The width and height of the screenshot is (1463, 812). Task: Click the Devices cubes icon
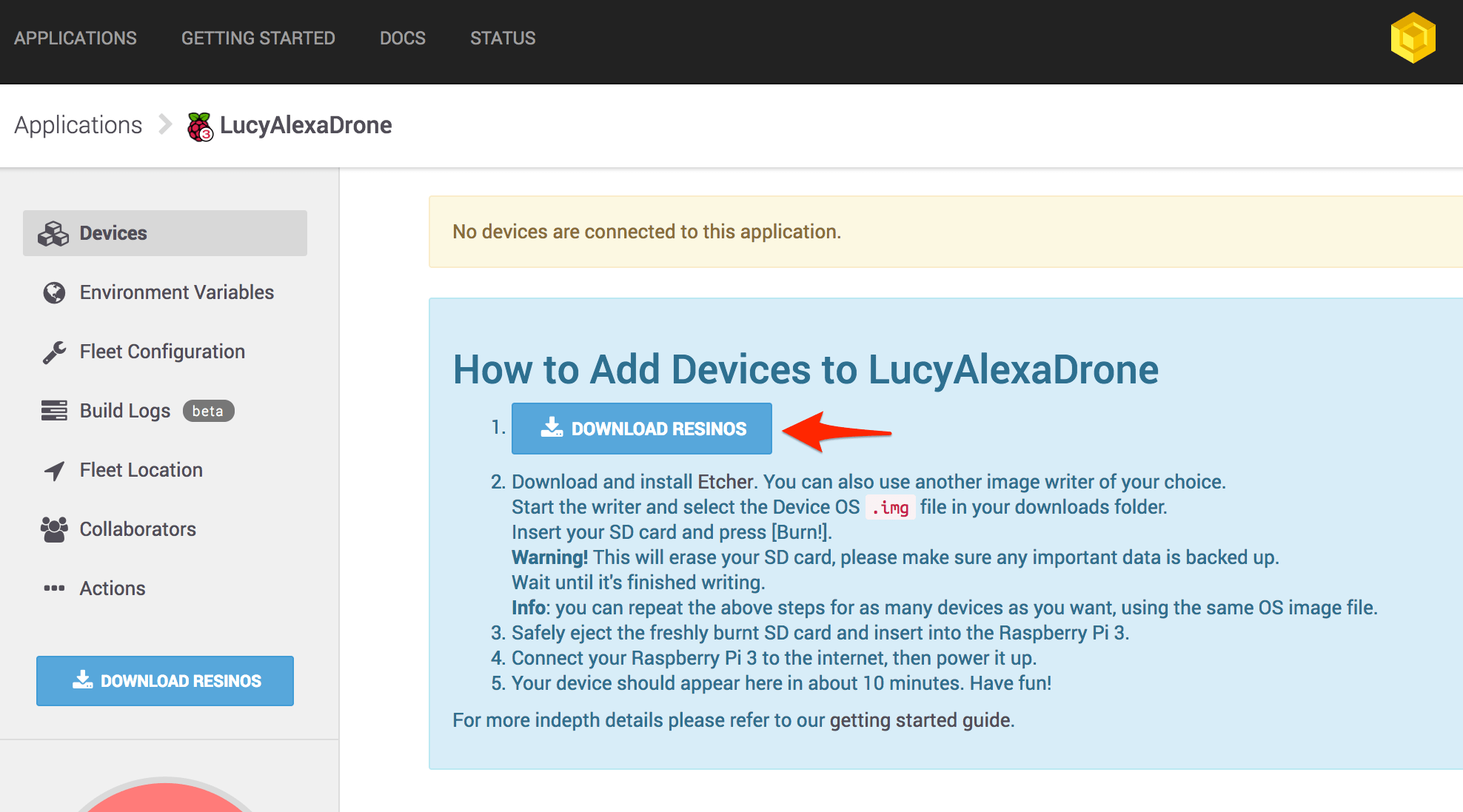tap(53, 233)
